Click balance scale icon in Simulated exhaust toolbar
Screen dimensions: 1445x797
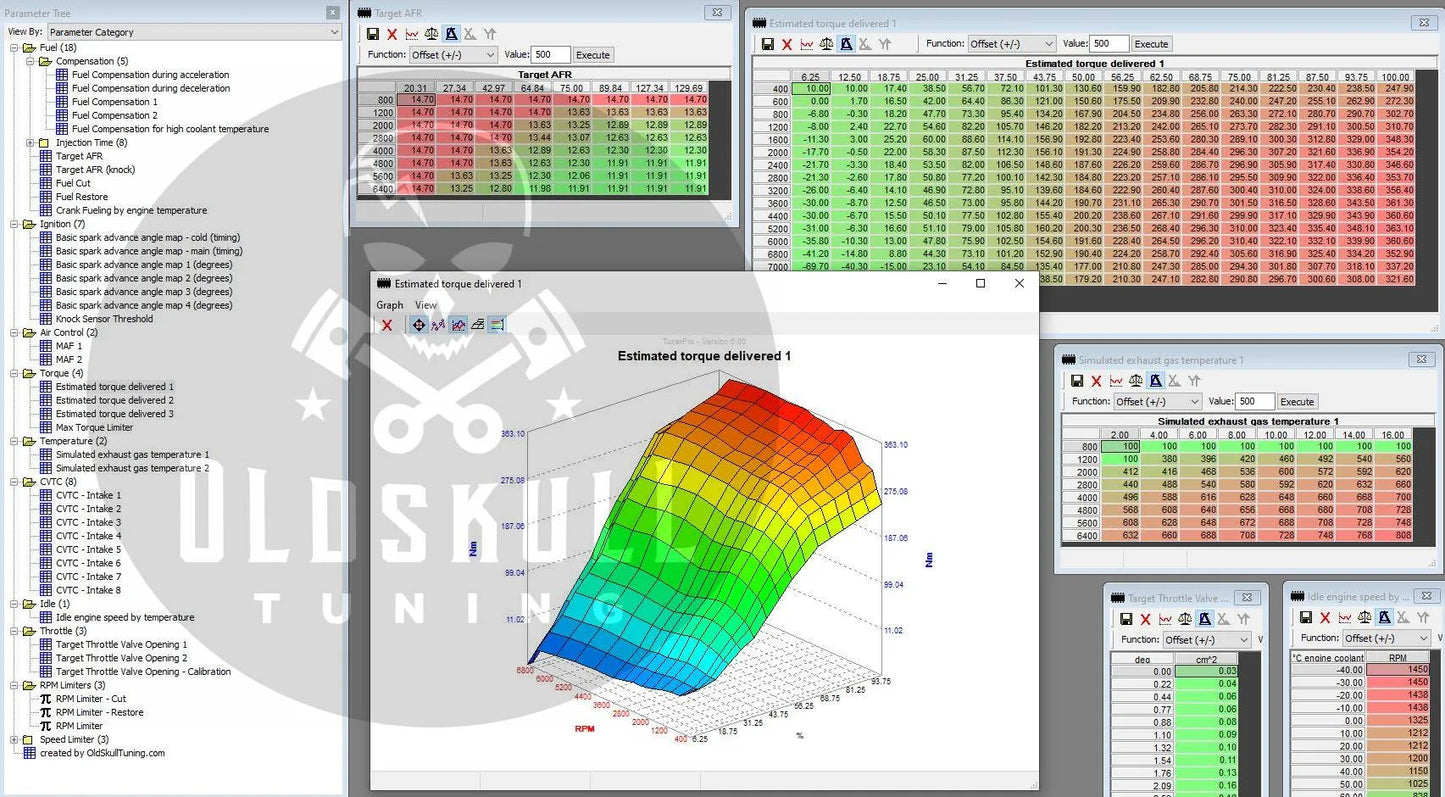click(1136, 381)
